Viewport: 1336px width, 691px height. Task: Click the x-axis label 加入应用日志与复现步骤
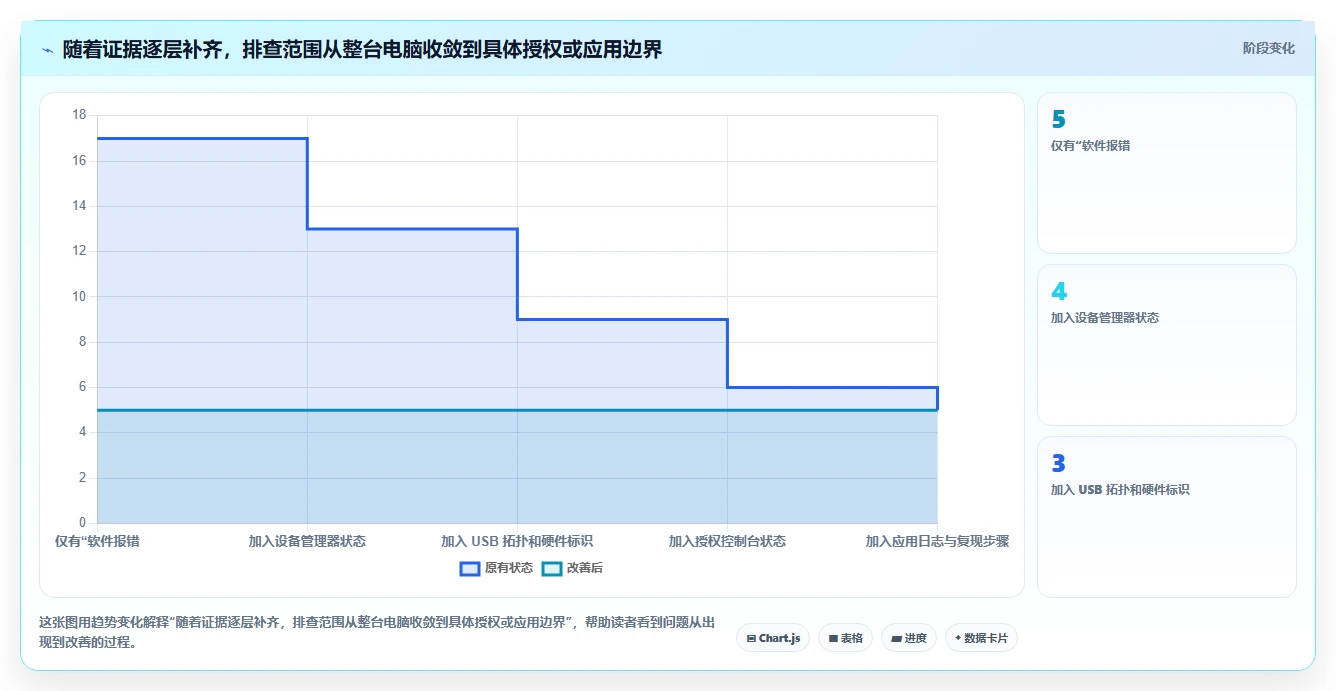(x=937, y=541)
